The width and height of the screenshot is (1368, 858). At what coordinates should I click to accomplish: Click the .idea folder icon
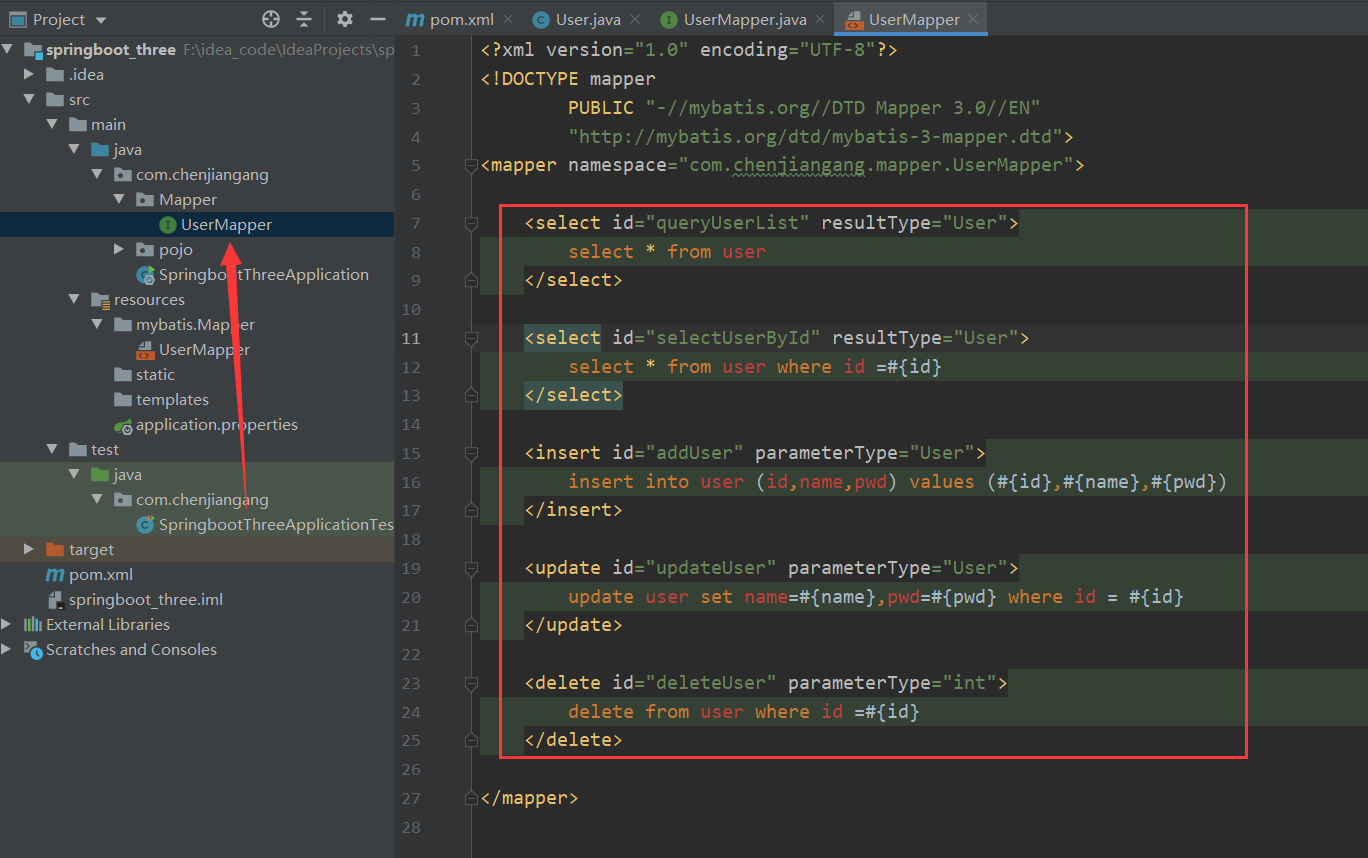click(x=54, y=74)
